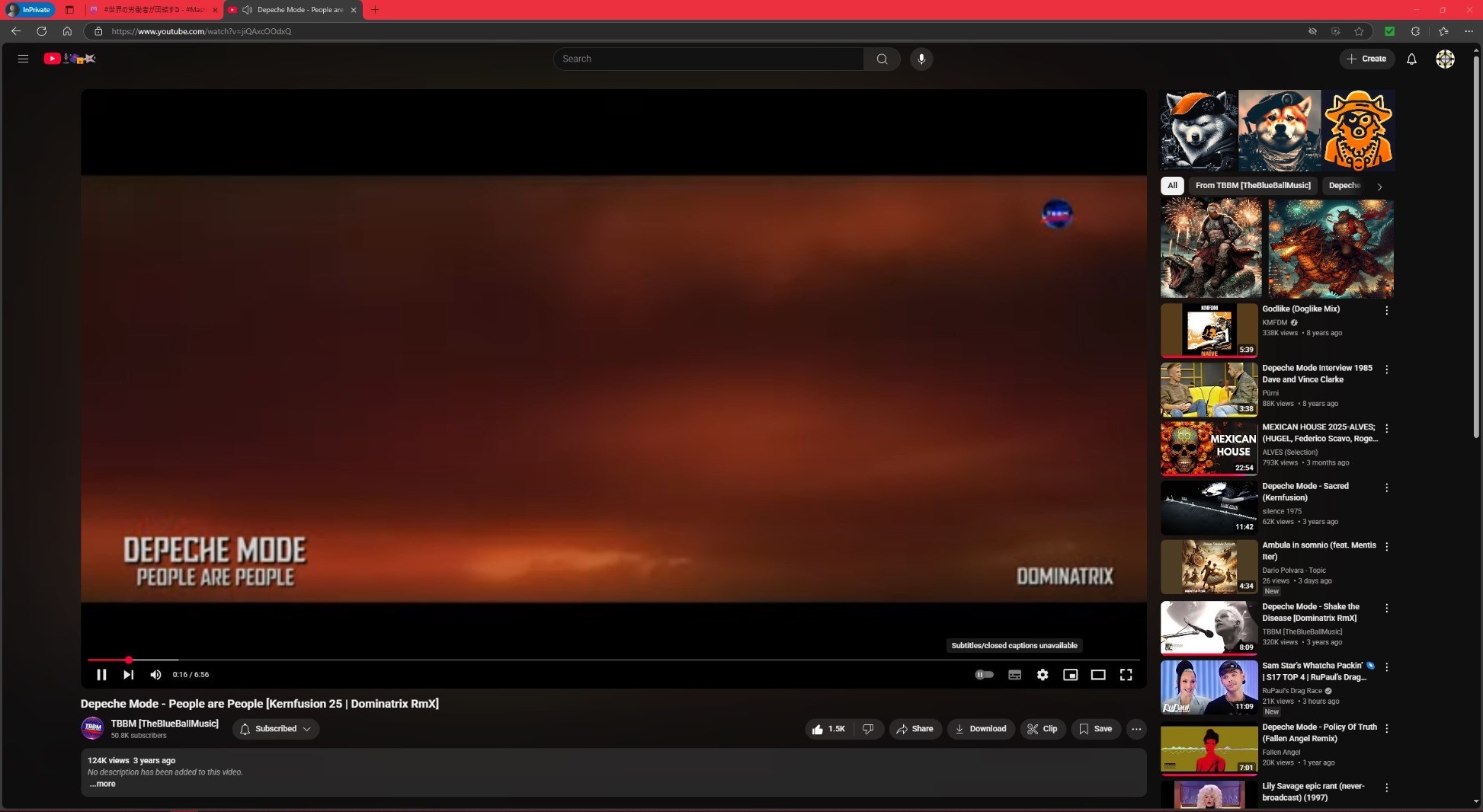The image size is (1483, 812).
Task: Click the InPrivate profile badge
Action: coord(30,10)
